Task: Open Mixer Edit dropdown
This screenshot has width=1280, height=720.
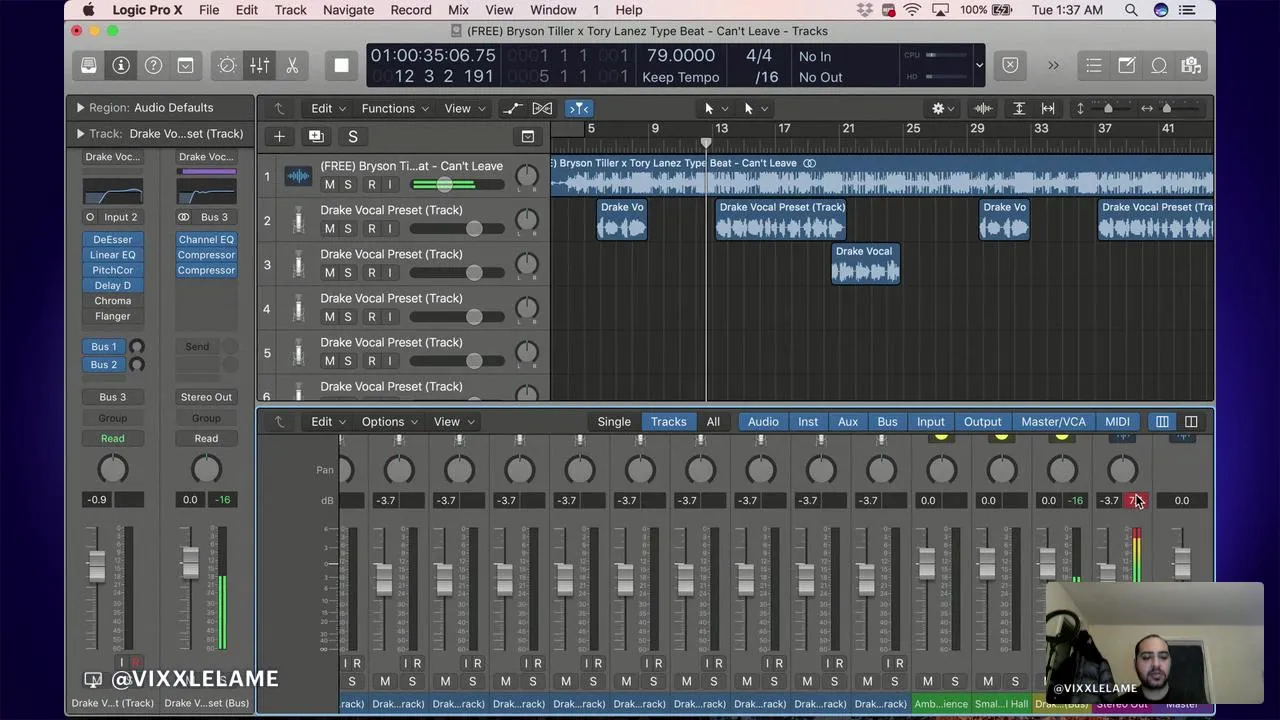Action: (328, 421)
